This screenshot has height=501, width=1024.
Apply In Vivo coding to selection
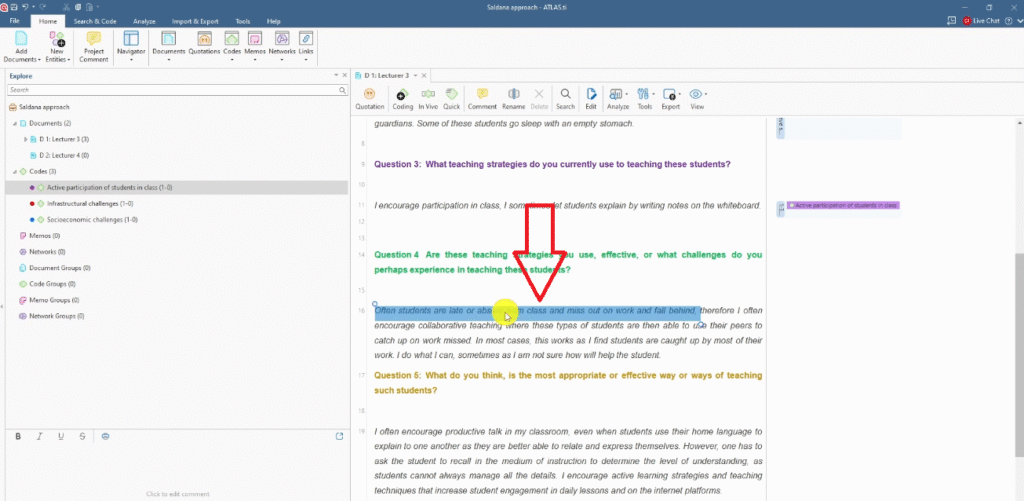428,97
